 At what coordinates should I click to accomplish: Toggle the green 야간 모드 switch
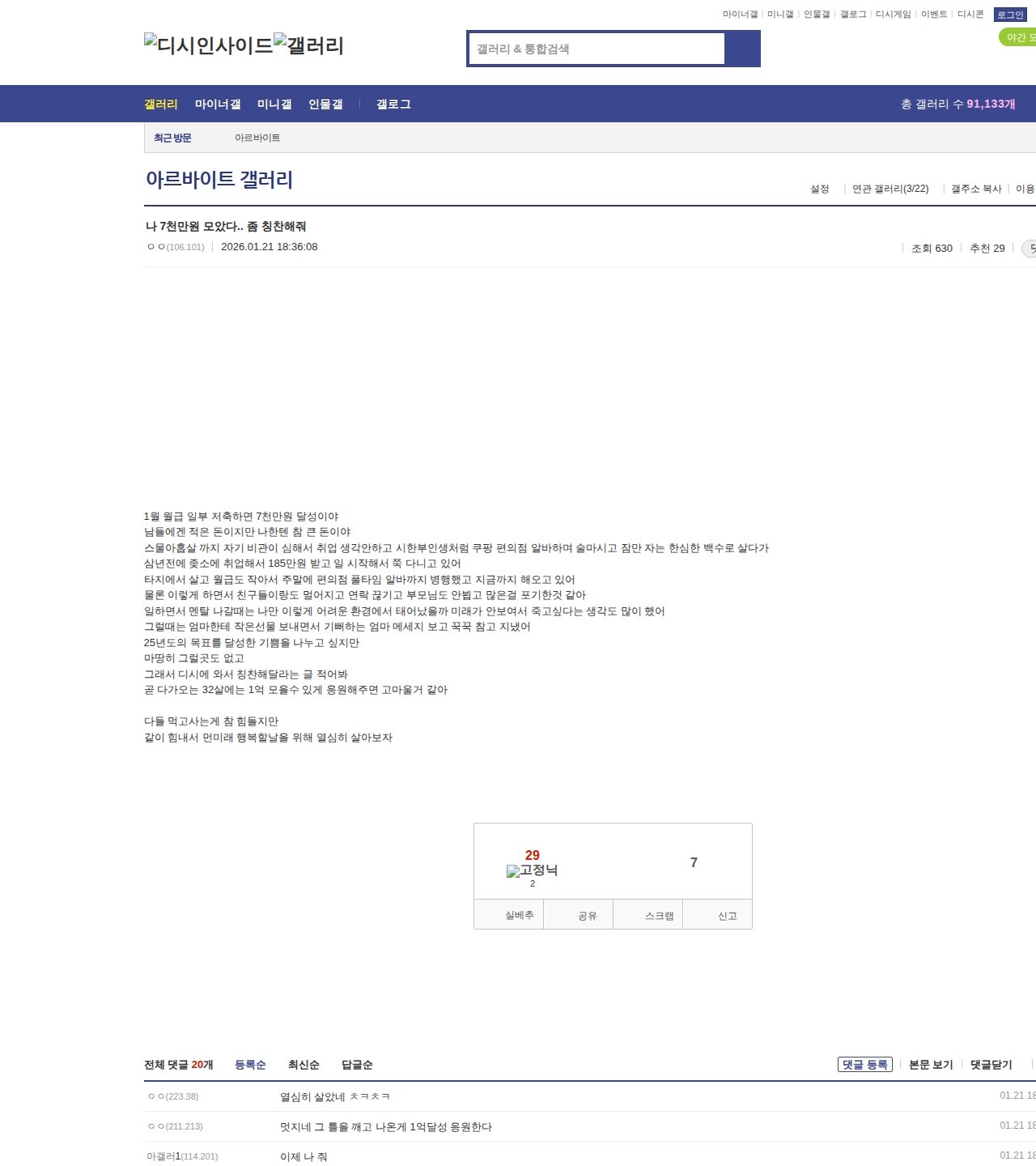[1018, 37]
